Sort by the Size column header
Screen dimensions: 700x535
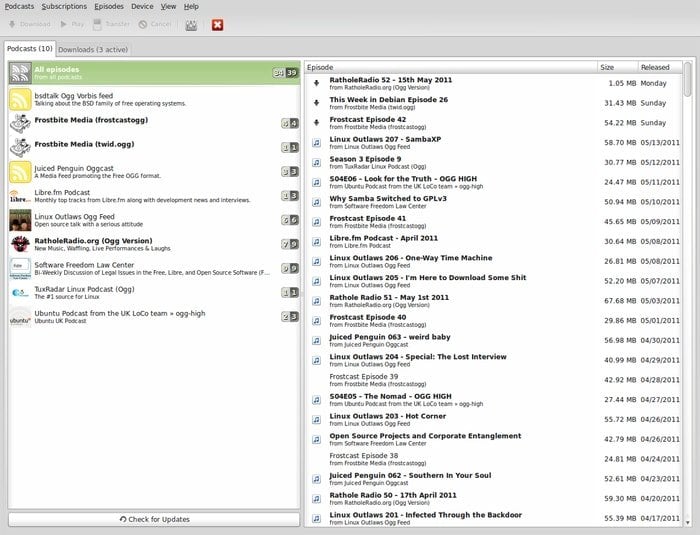pos(618,67)
